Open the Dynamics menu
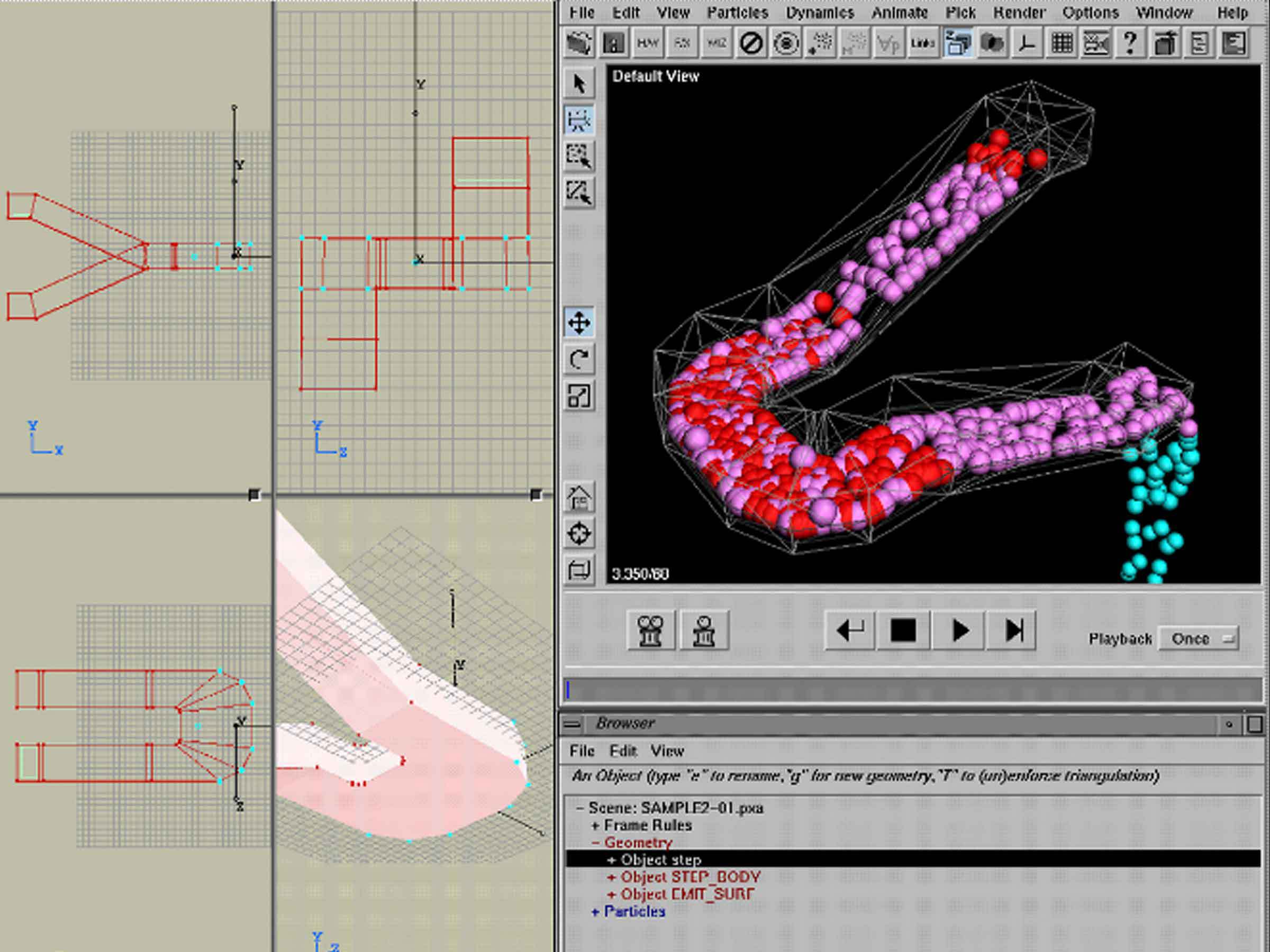1270x952 pixels. pyautogui.click(x=819, y=13)
